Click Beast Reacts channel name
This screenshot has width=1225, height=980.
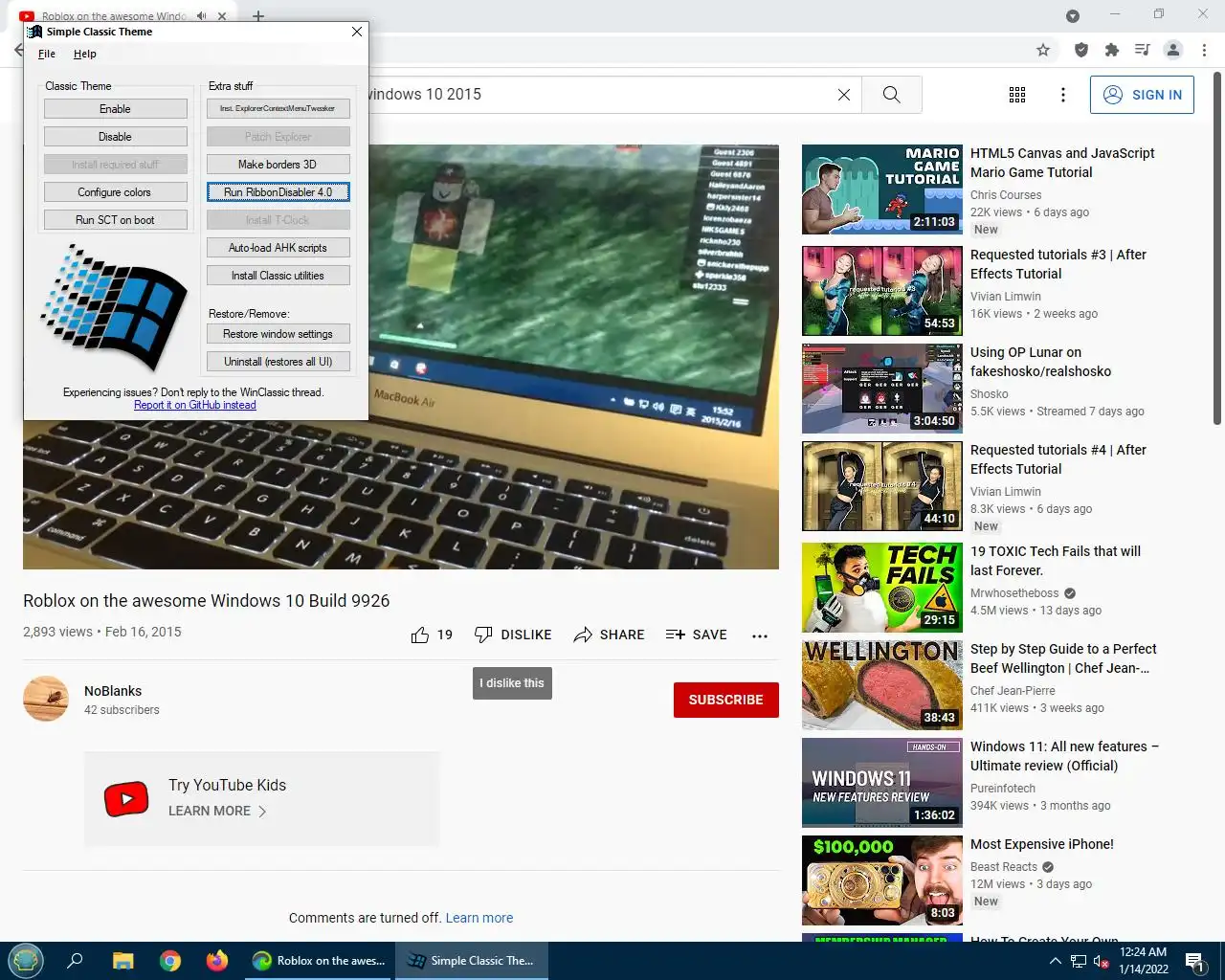click(1004, 867)
